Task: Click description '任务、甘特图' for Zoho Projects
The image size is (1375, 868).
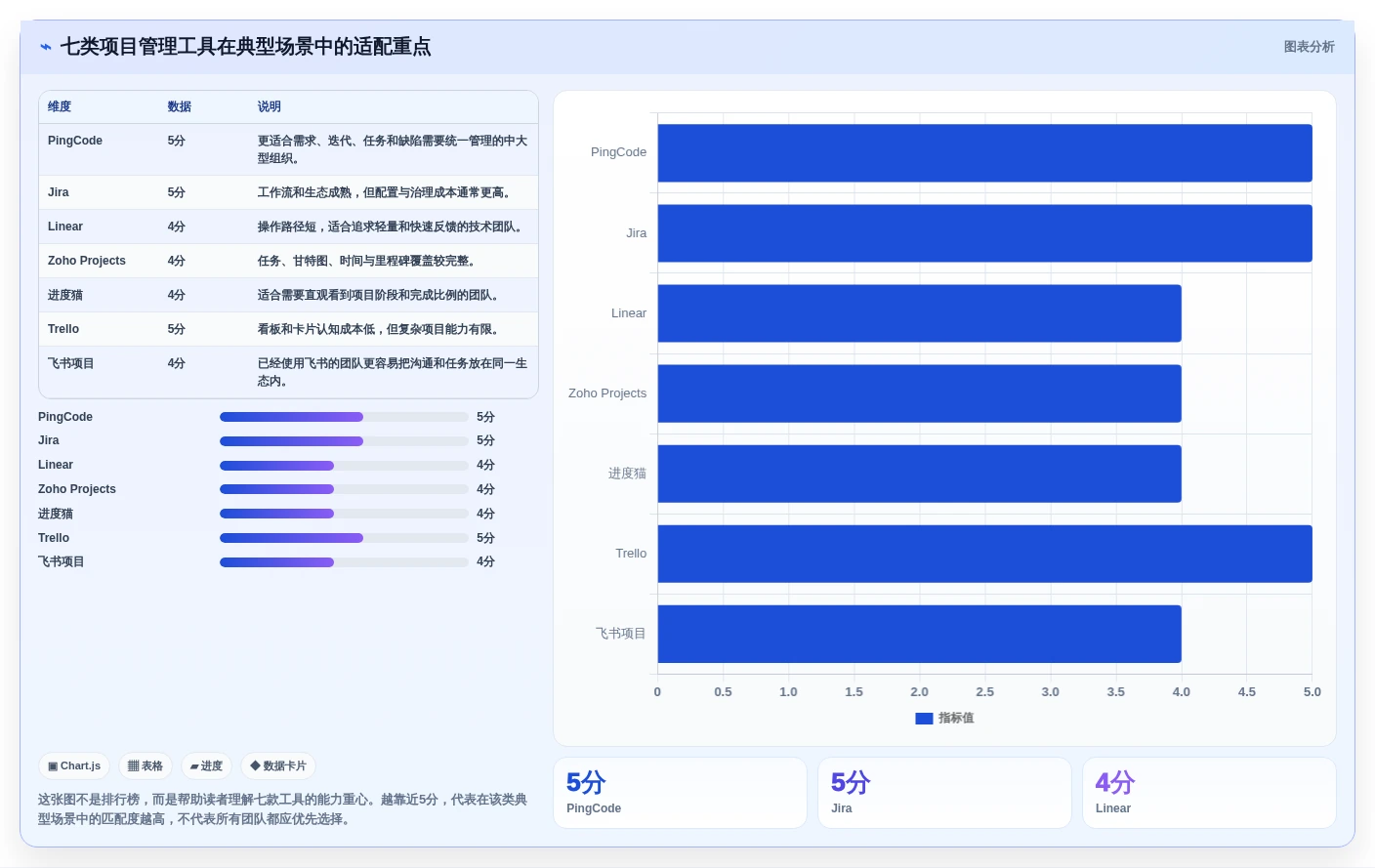Action: click(x=369, y=261)
